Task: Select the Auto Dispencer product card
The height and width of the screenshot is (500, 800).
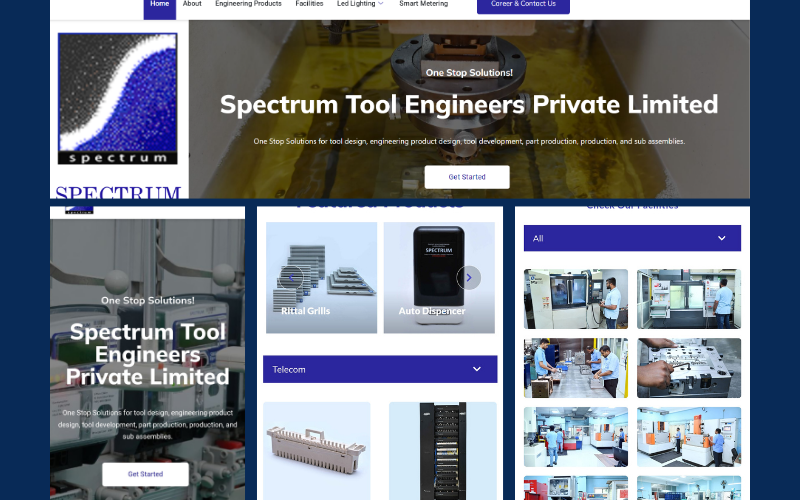Action: (x=439, y=278)
